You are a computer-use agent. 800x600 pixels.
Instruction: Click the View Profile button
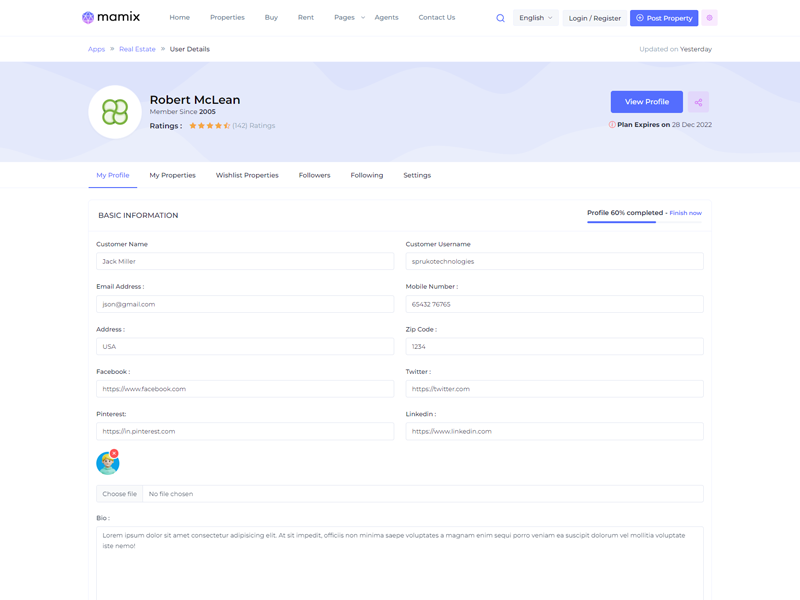646,102
